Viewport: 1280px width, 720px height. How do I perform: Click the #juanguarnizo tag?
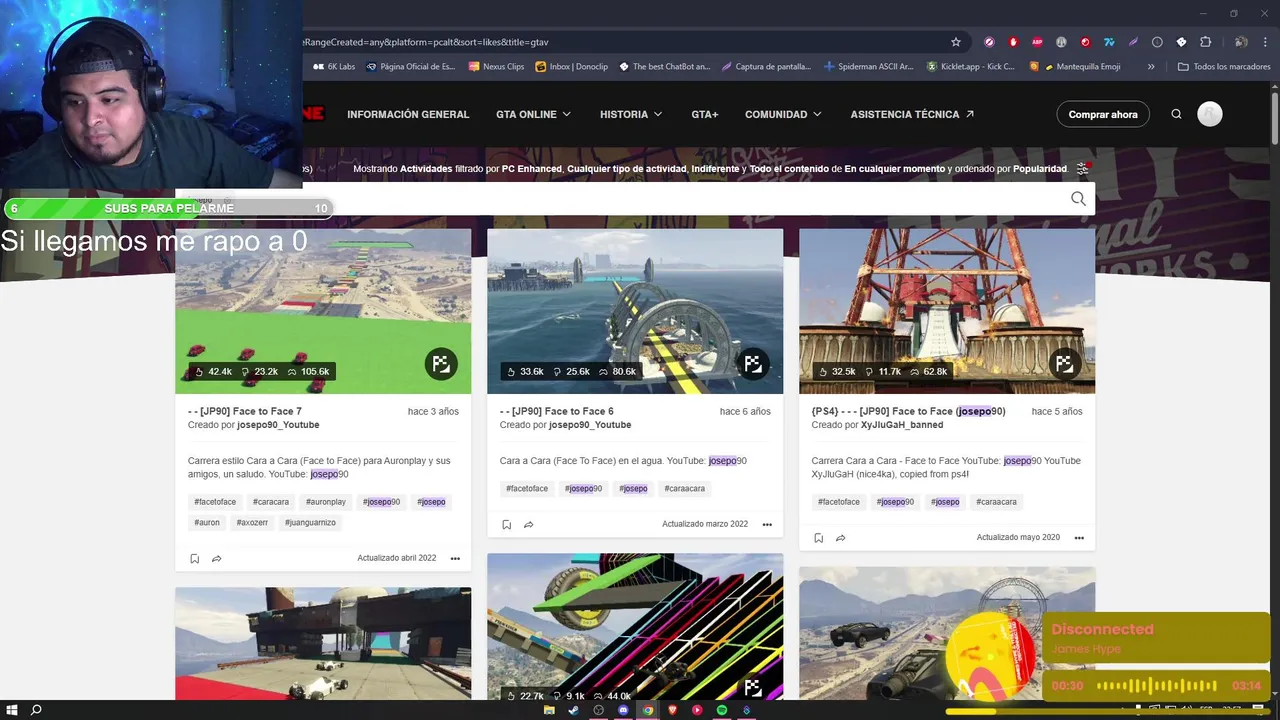click(x=310, y=522)
